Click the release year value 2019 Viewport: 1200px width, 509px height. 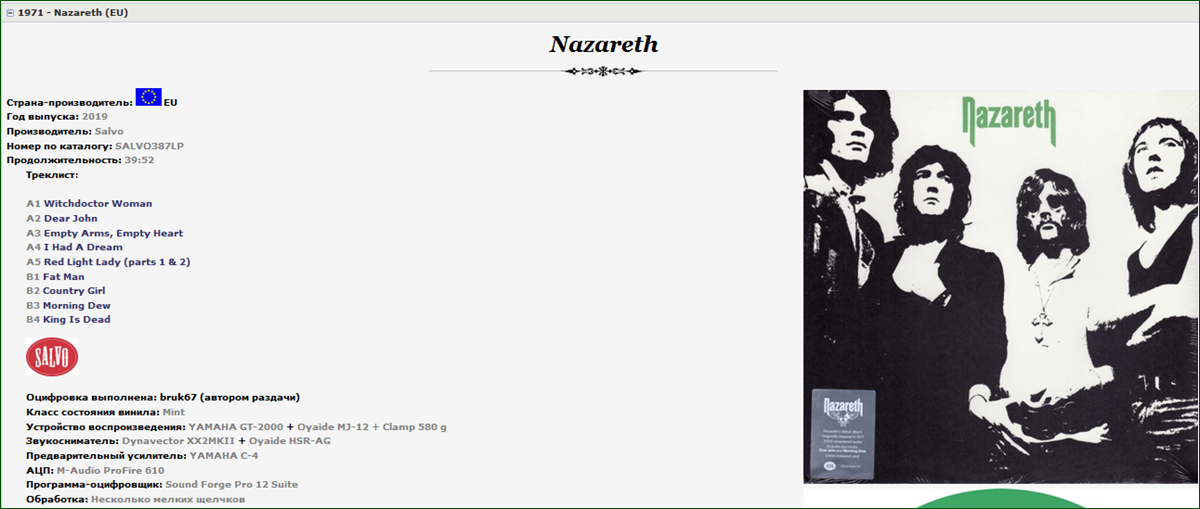pos(94,117)
